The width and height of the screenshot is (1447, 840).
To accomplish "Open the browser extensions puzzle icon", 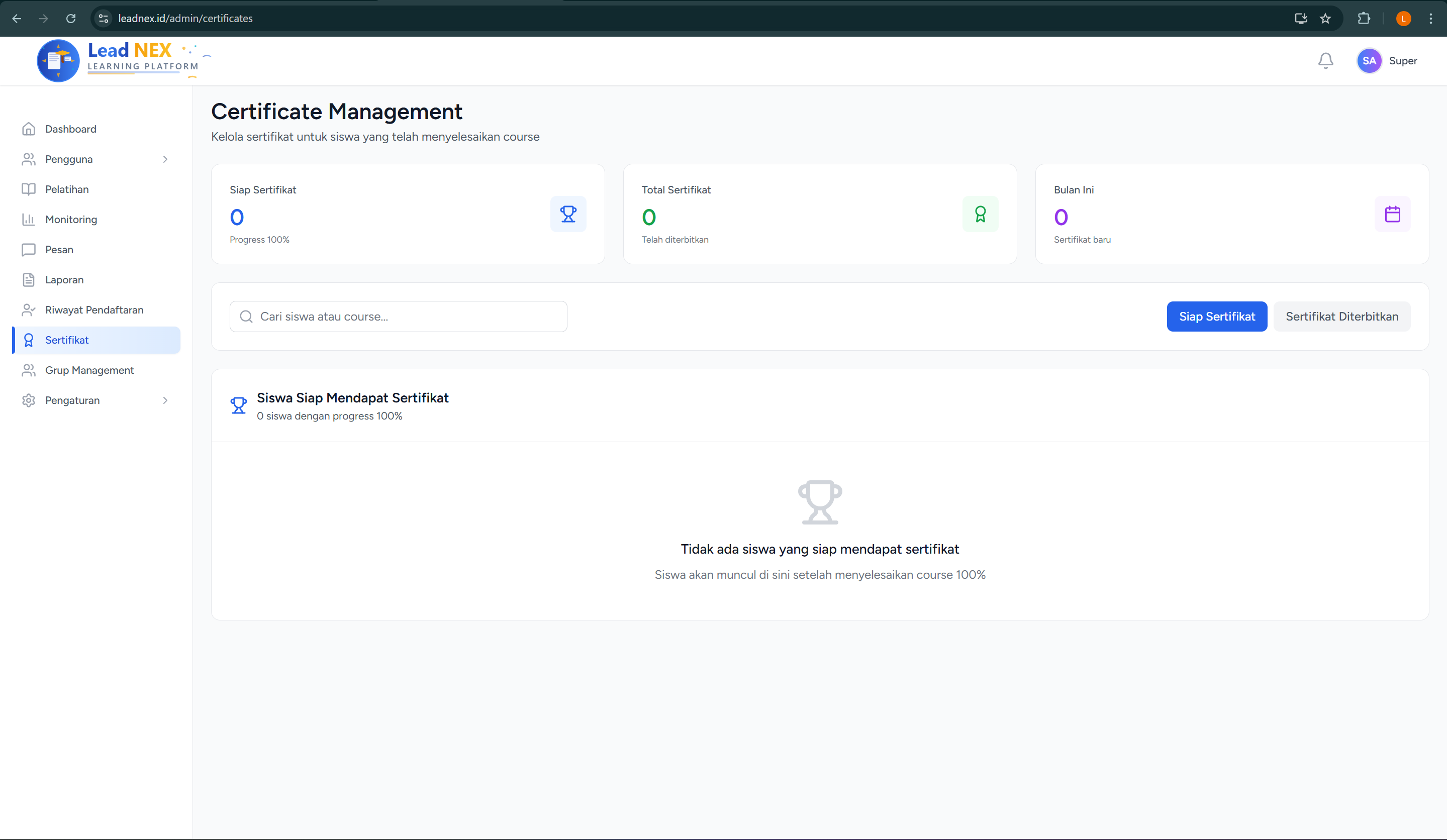I will [1364, 19].
